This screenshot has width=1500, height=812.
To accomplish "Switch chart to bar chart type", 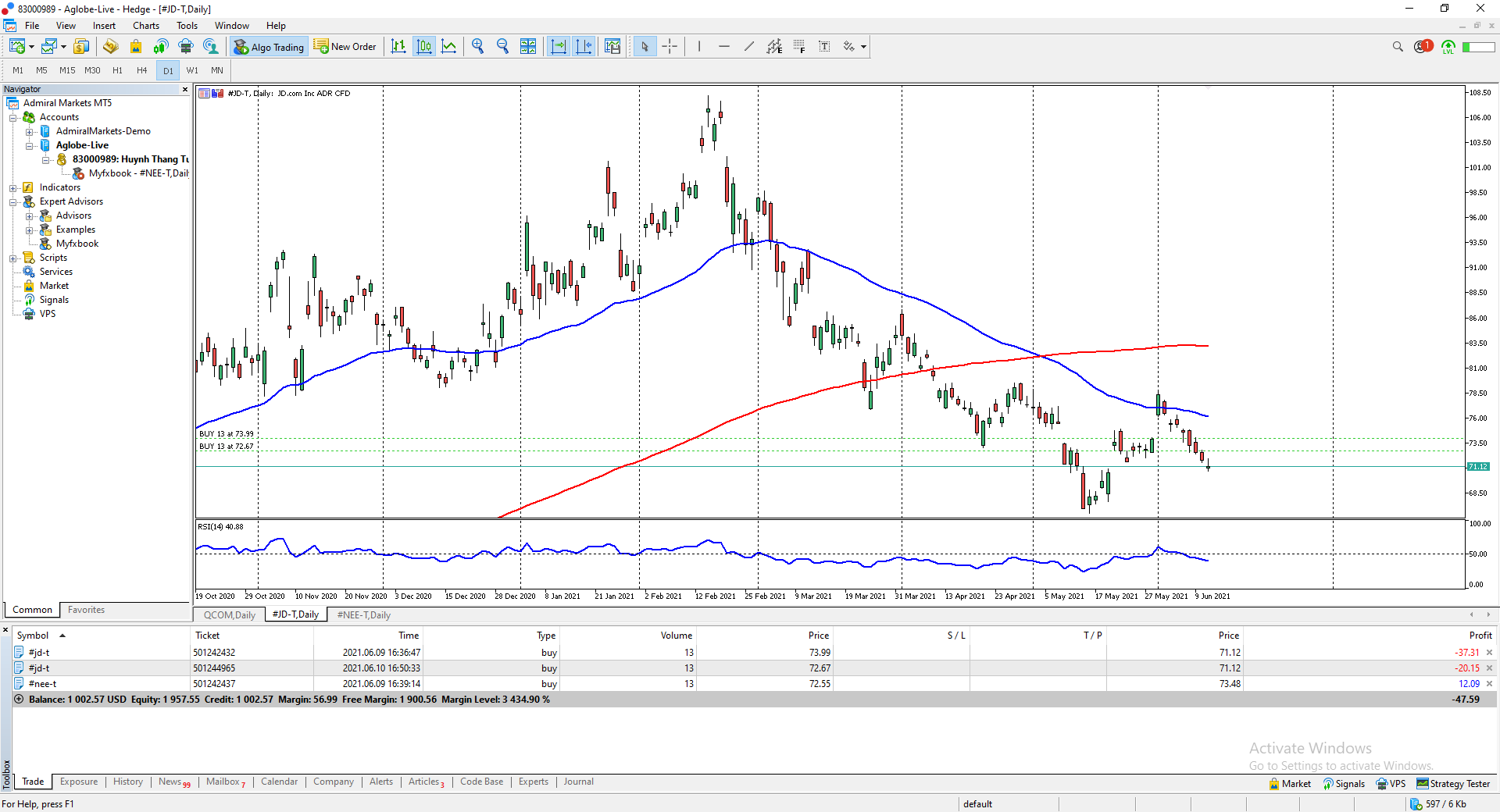I will 398,47.
